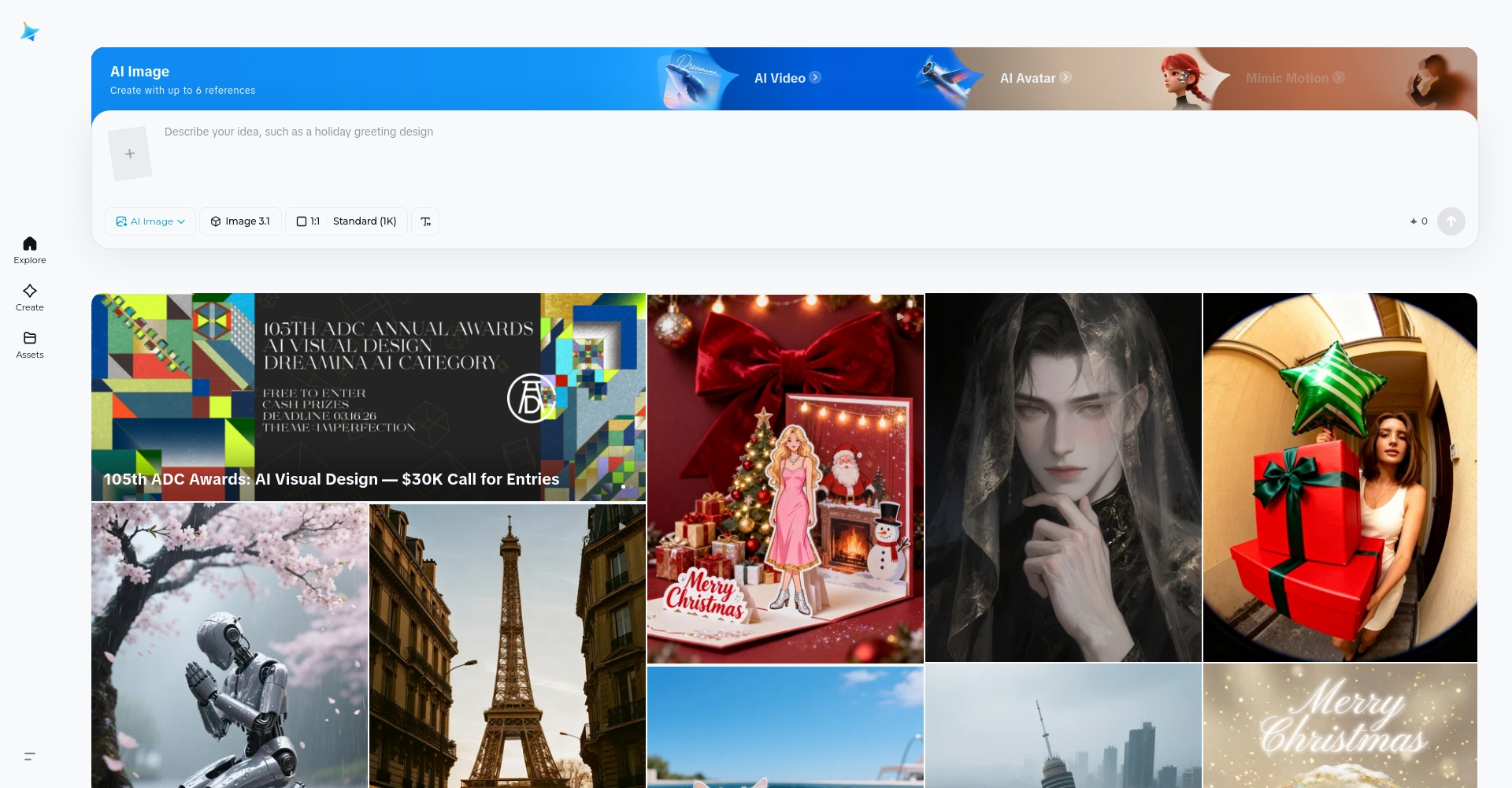The width and height of the screenshot is (1512, 788).
Task: Open the Create section in sidebar
Action: pos(30,297)
